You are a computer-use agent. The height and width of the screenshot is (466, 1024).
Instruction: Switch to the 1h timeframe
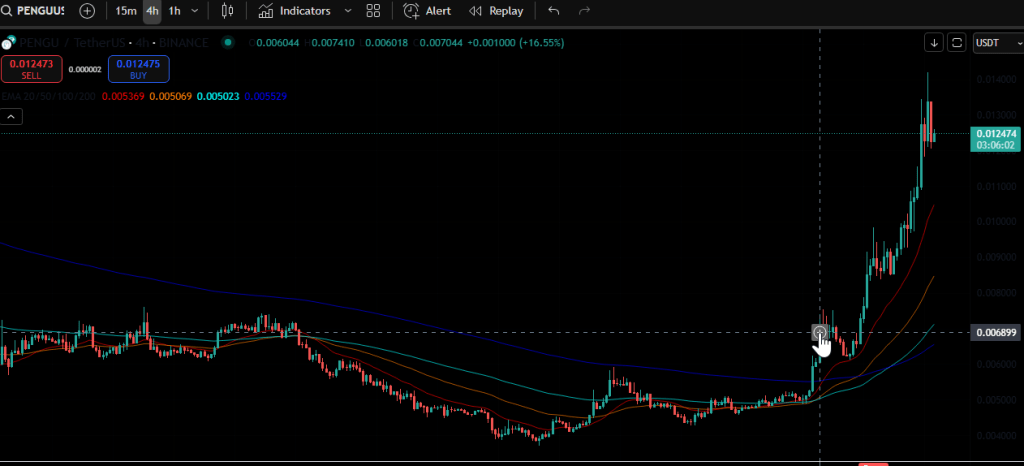(174, 11)
